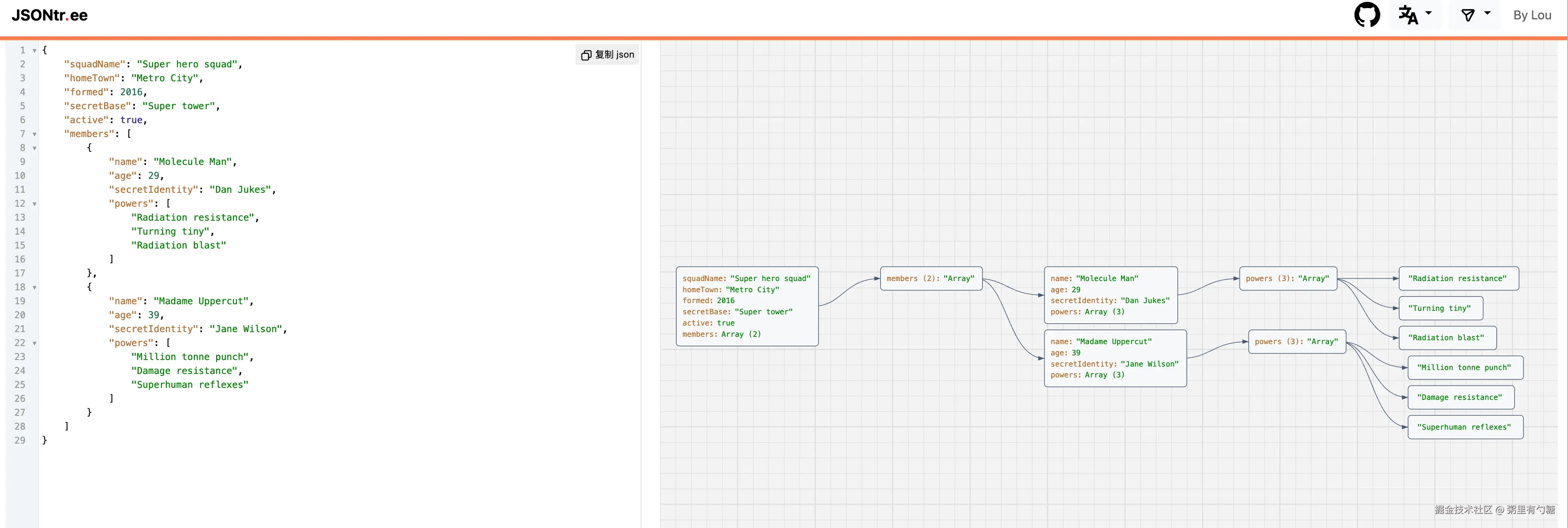
Task: Click the language translation icon
Action: 1408,15
